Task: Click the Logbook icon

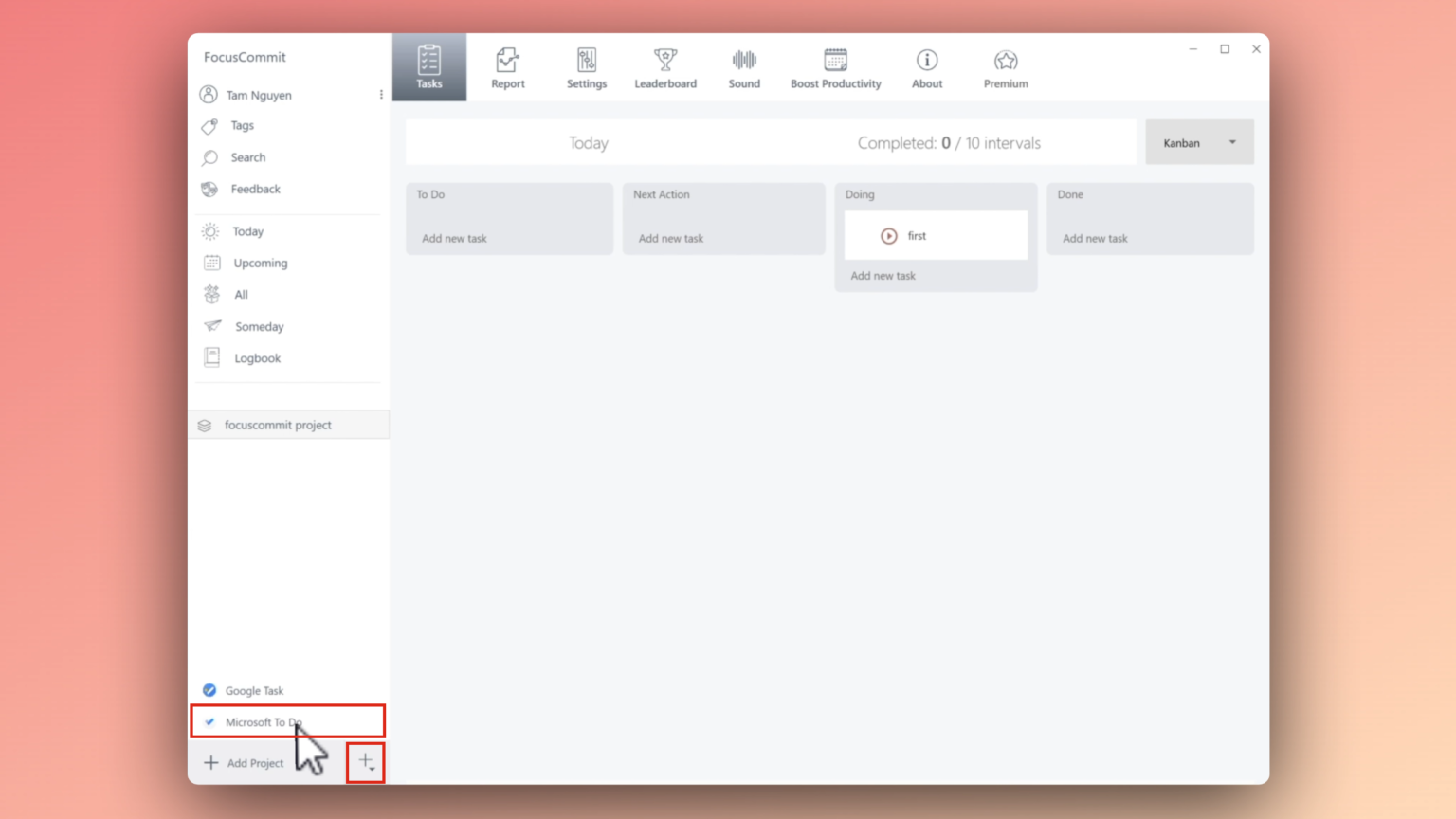Action: tap(211, 358)
